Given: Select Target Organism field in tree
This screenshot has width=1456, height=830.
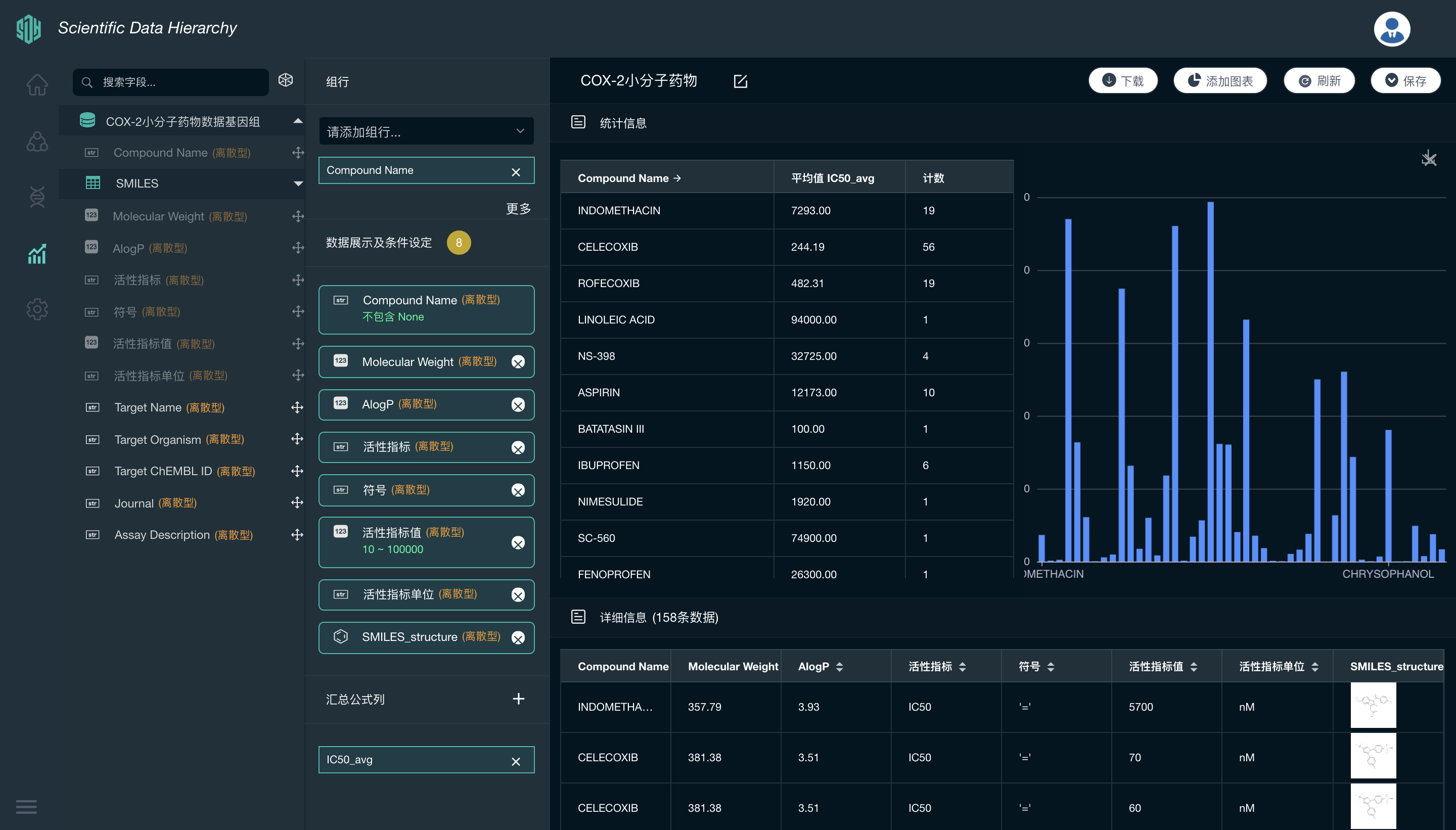Looking at the screenshot, I should [x=179, y=439].
